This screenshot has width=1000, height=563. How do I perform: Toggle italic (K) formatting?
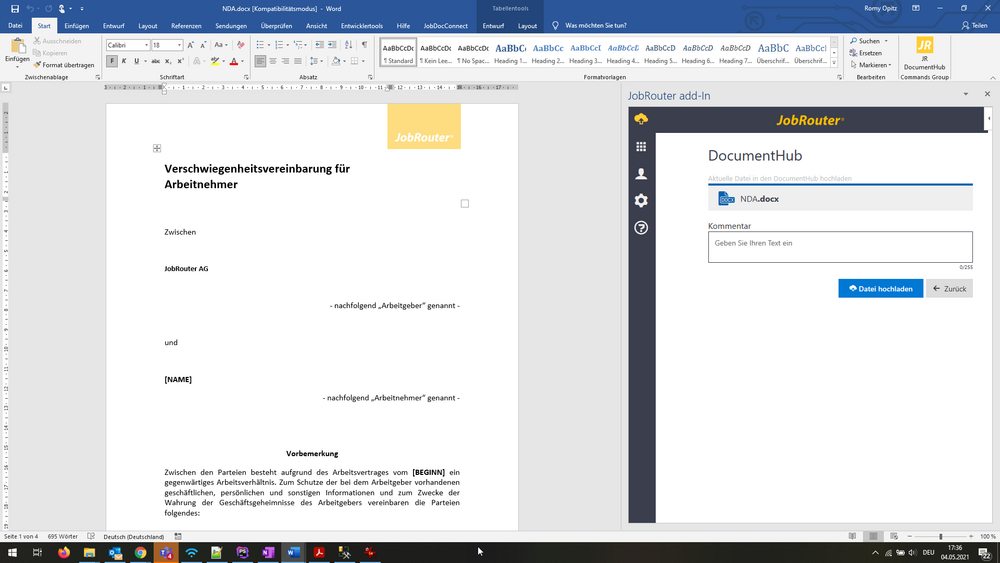tap(124, 61)
